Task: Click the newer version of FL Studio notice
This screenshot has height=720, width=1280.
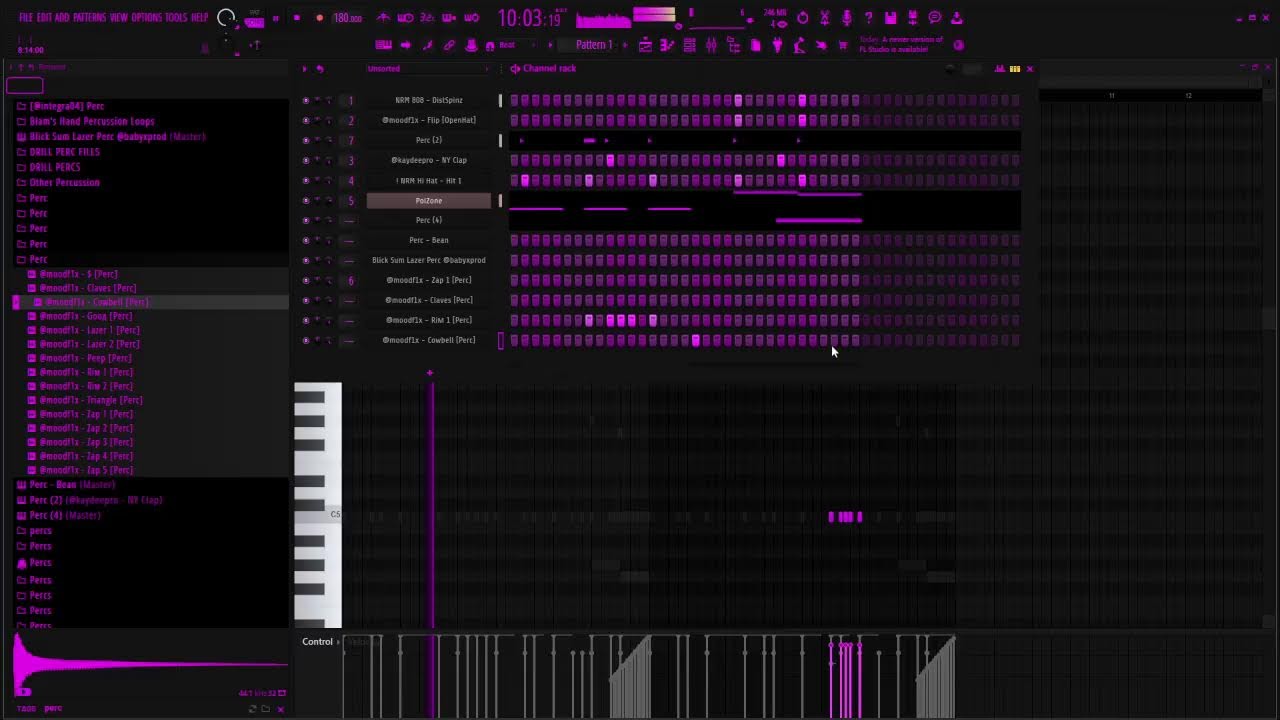Action: (x=900, y=45)
